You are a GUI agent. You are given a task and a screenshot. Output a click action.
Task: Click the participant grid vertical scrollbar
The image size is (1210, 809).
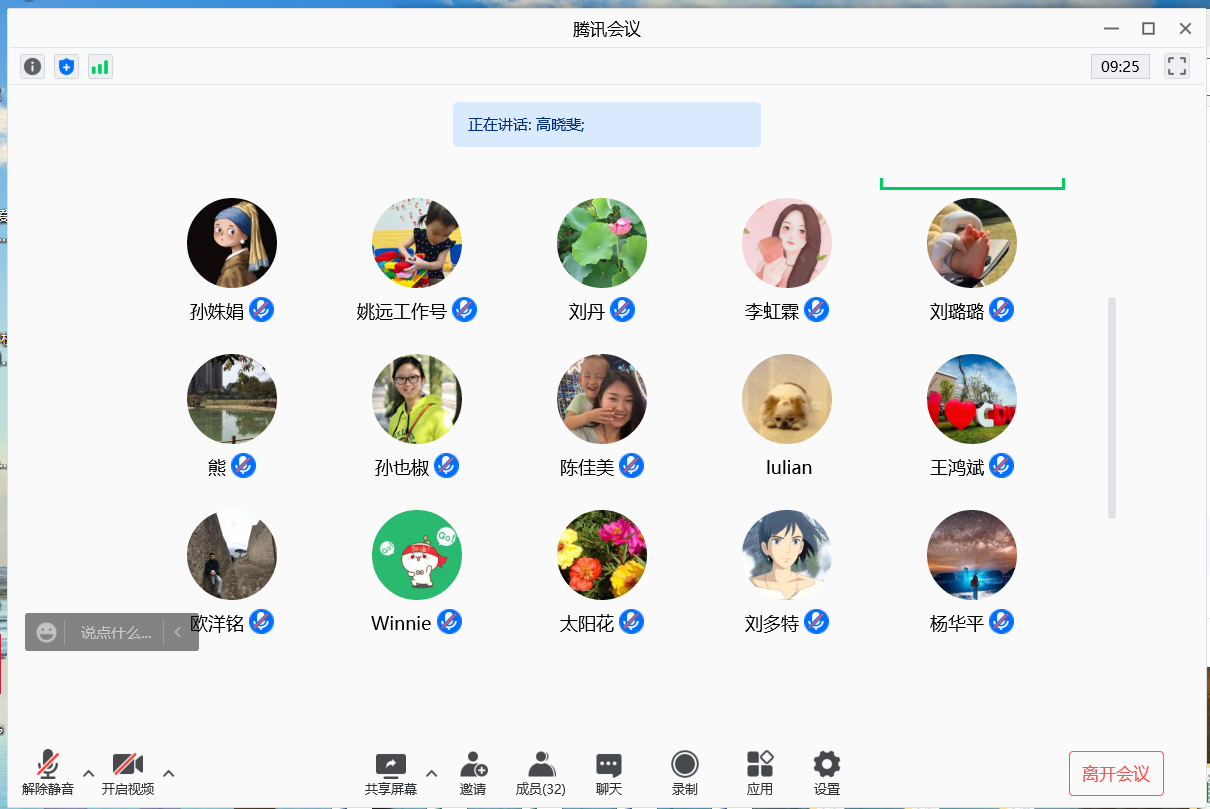(x=1112, y=407)
